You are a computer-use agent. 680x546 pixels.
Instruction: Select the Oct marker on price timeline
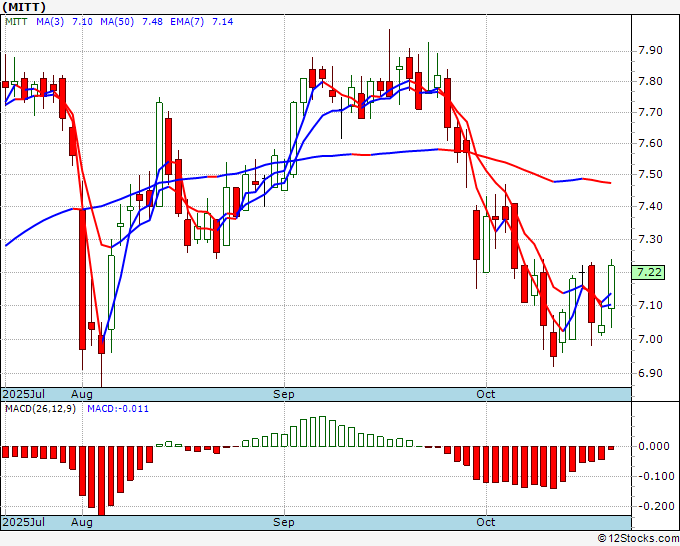(485, 394)
